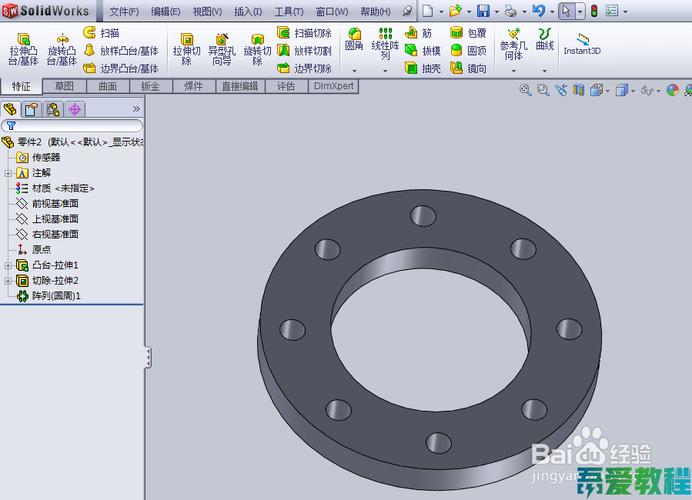Click the Undo arrow icon
The height and width of the screenshot is (500, 692).
click(538, 11)
